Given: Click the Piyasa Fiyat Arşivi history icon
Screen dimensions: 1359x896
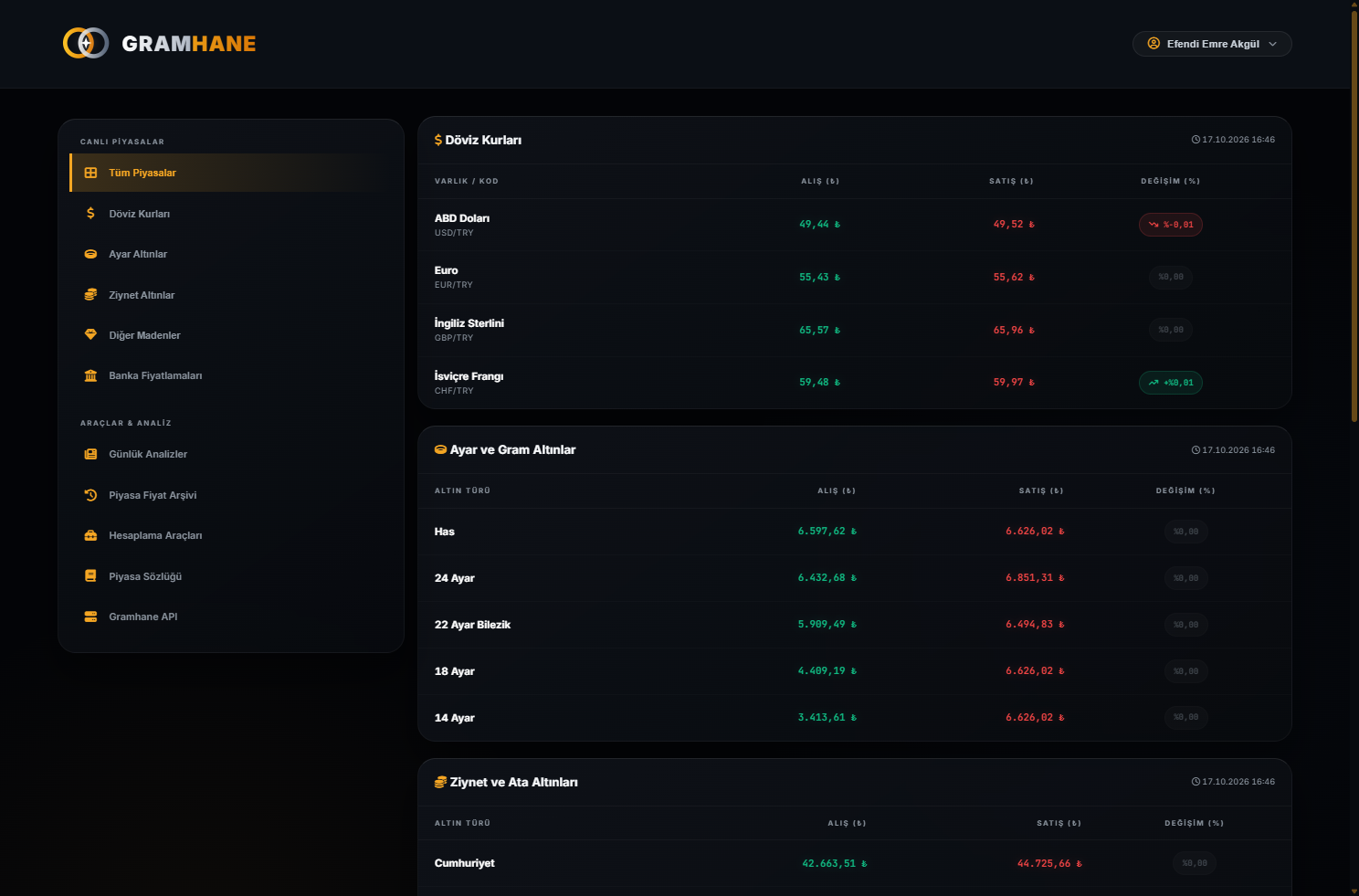Looking at the screenshot, I should click(x=90, y=495).
